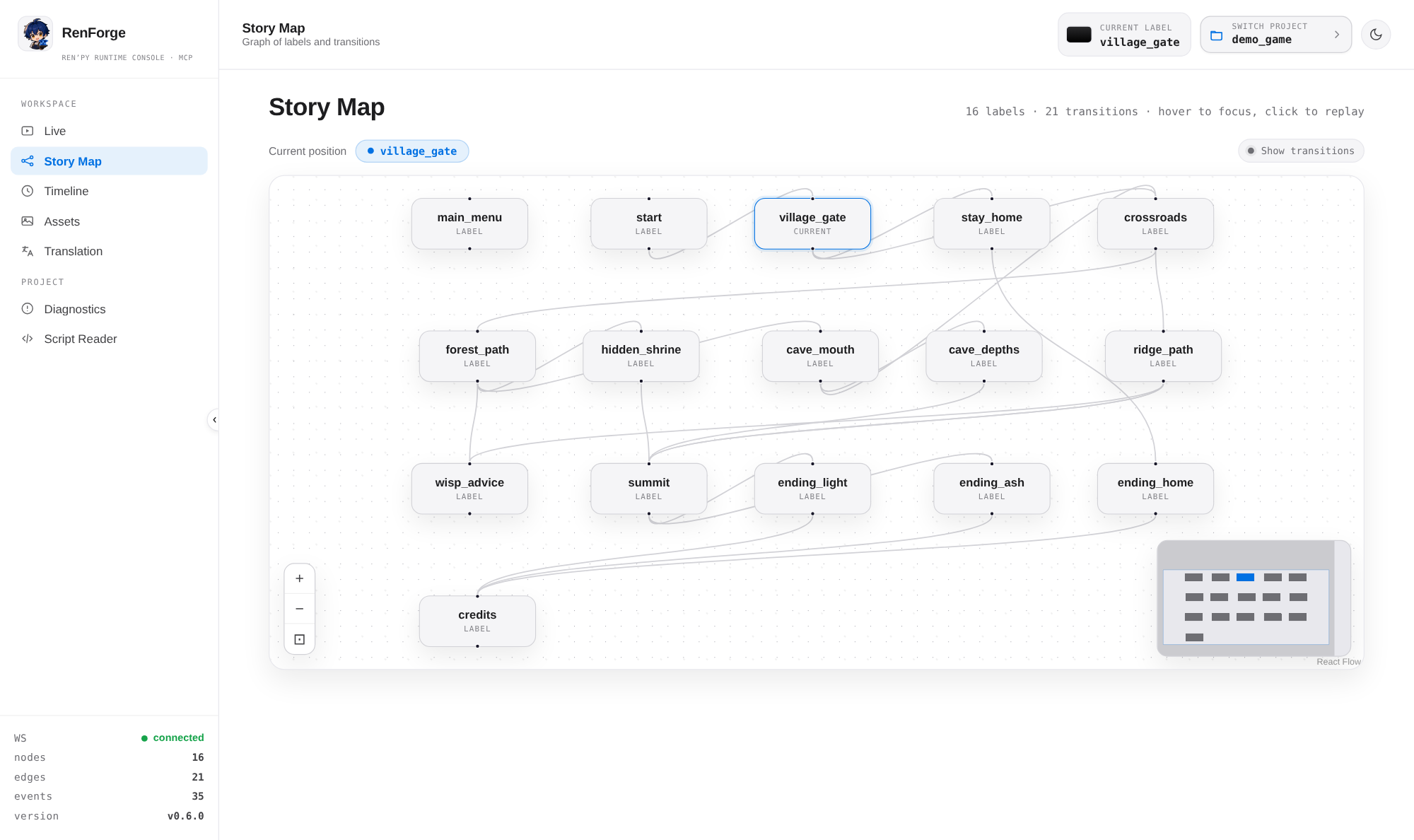Viewport: 1414px width, 840px height.
Task: Click the summit label node
Action: tap(649, 489)
